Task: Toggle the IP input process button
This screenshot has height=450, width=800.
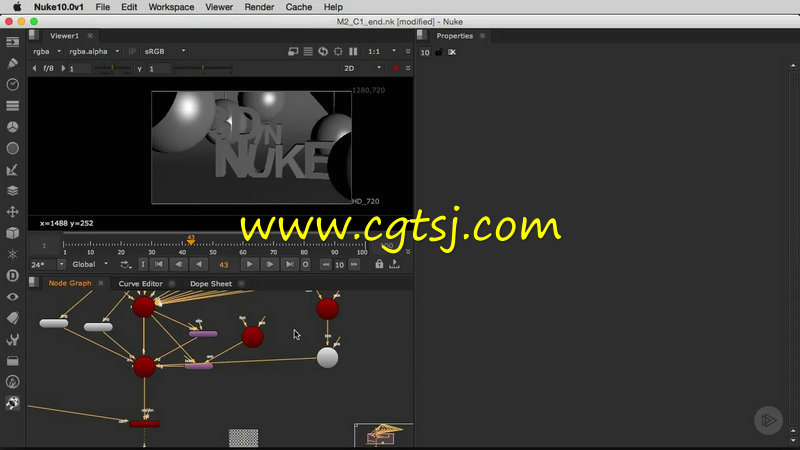Action: tap(132, 52)
